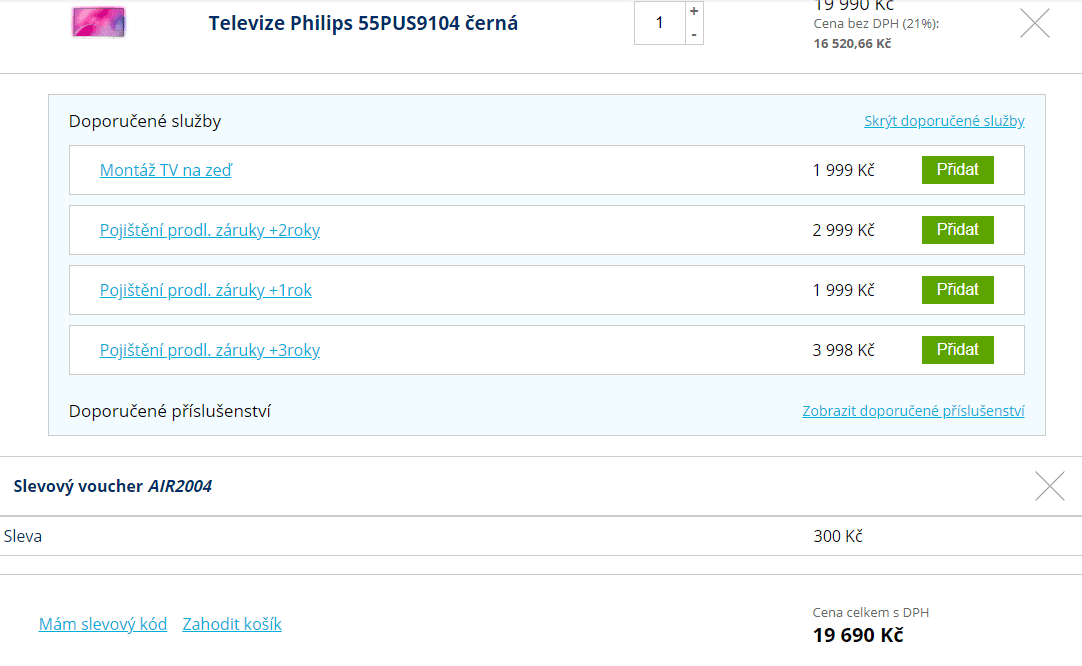Click the Sleva row label
This screenshot has width=1082, height=666.
[23, 536]
